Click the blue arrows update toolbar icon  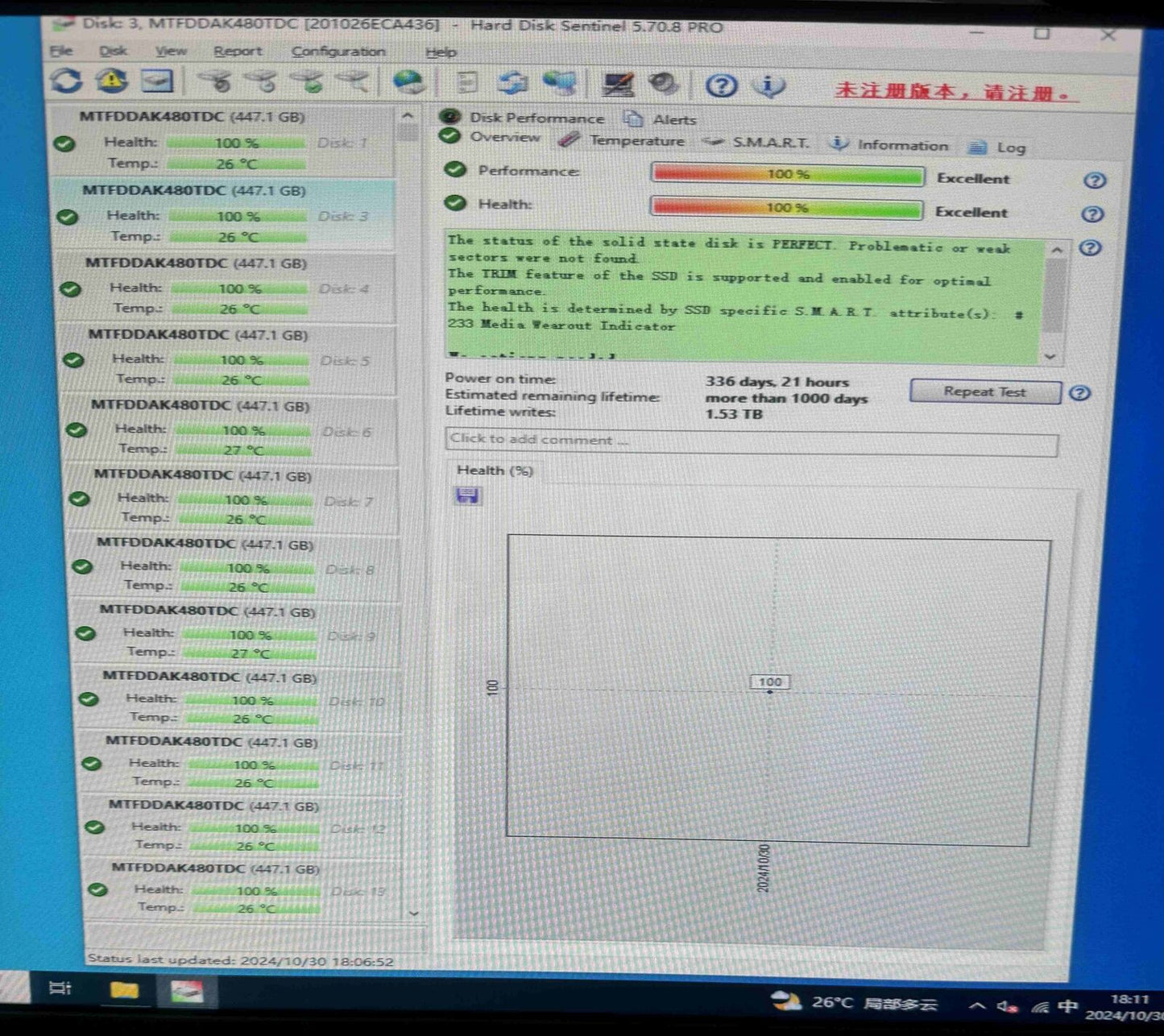[x=512, y=82]
